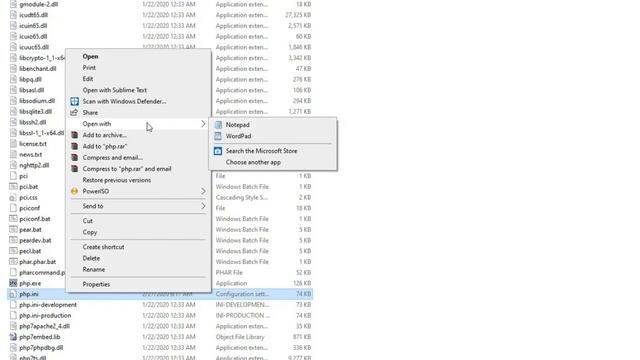Select the phar.phar.bat file name
Screen dimensions: 640x360
tap(38, 262)
